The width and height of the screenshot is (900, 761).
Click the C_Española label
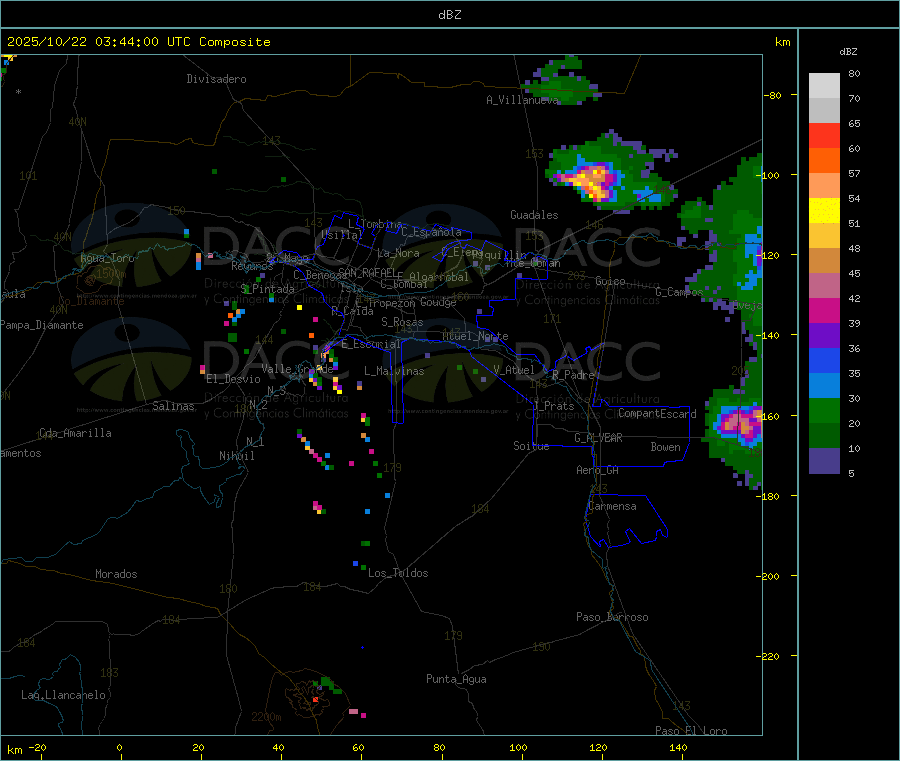431,232
